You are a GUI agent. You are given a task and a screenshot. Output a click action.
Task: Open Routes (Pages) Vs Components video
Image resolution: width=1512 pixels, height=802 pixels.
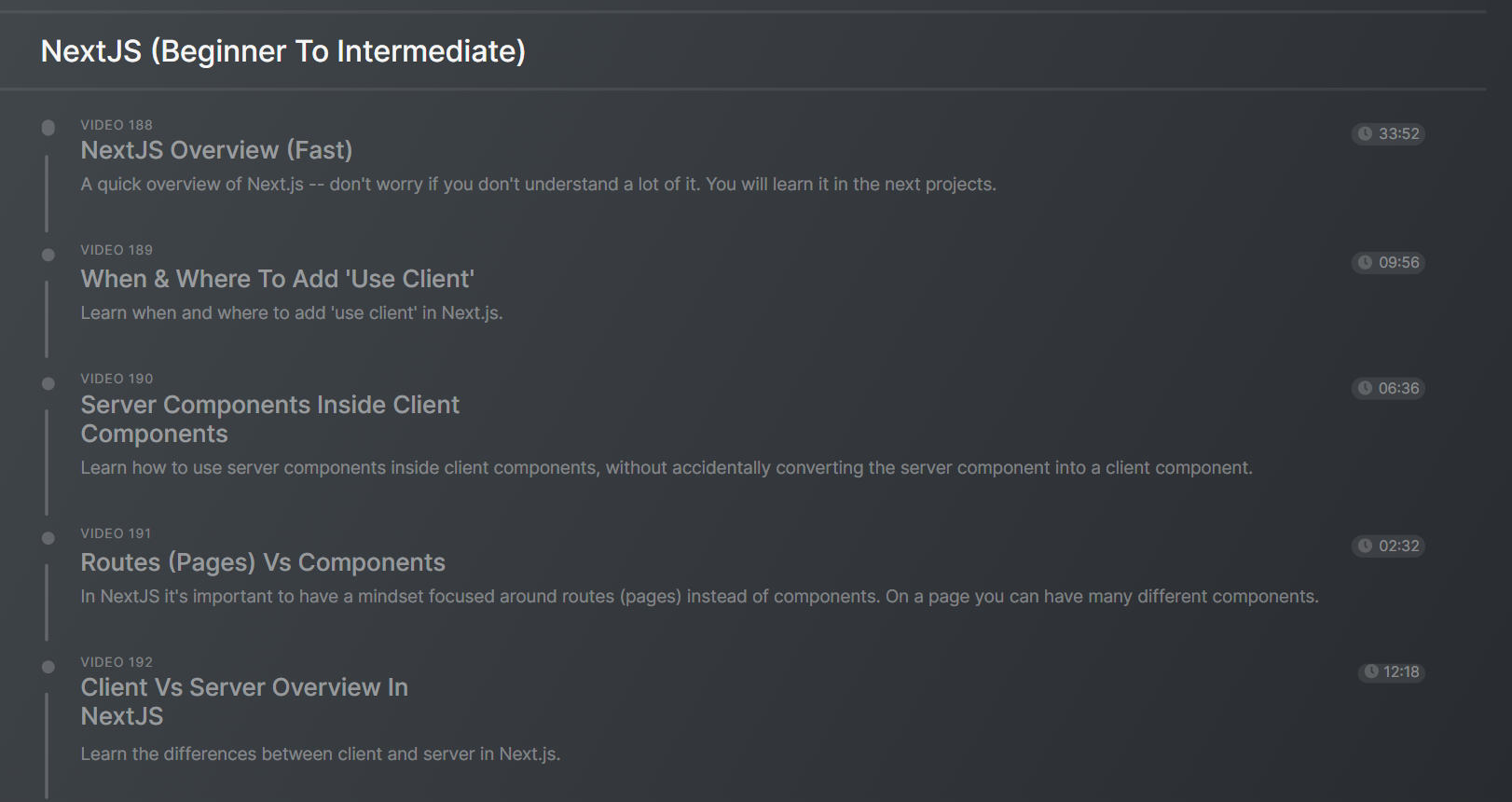263,562
